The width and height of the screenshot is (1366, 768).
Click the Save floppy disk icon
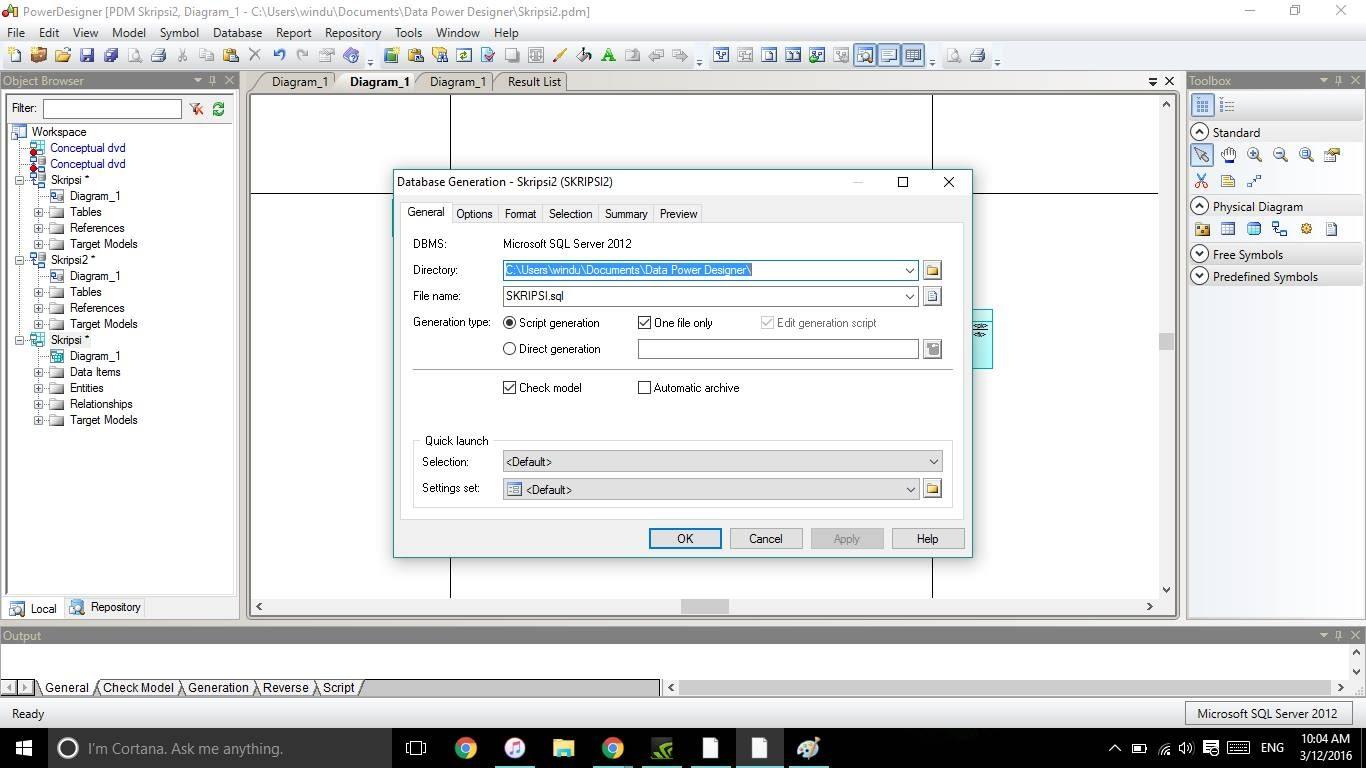coord(87,56)
